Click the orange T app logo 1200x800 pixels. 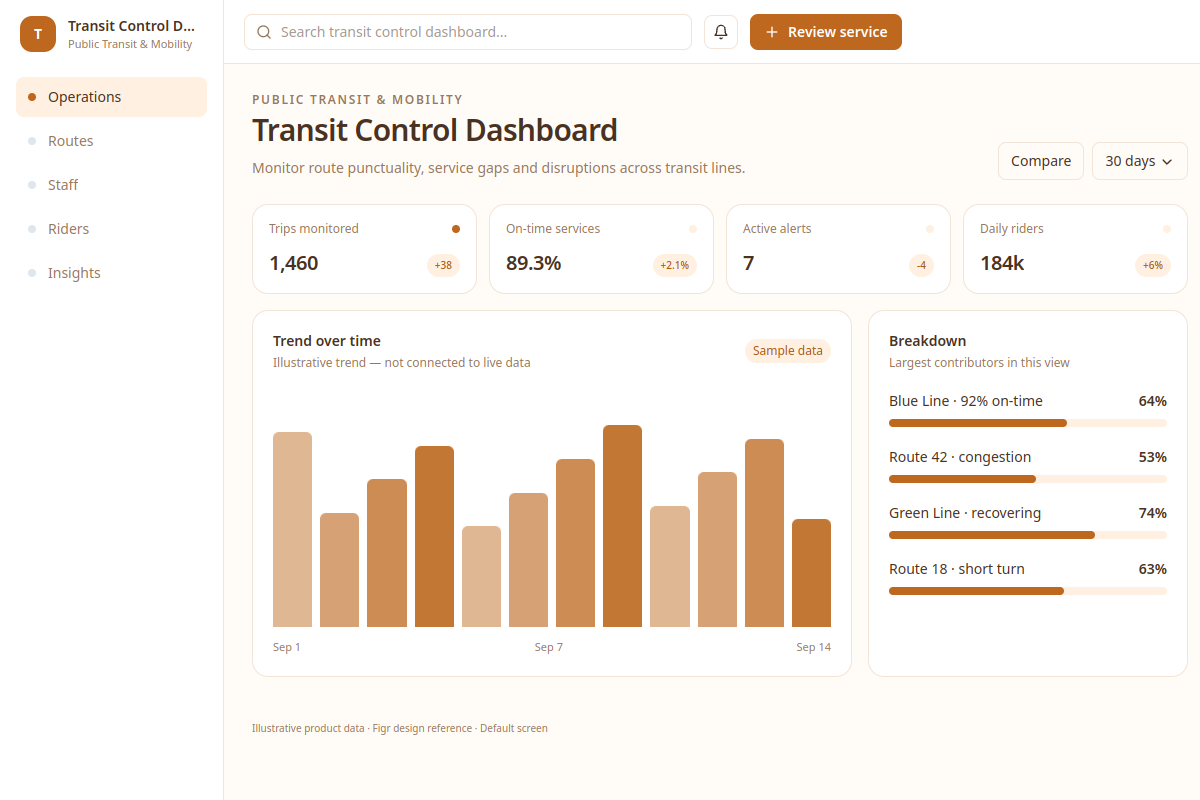pyautogui.click(x=38, y=34)
